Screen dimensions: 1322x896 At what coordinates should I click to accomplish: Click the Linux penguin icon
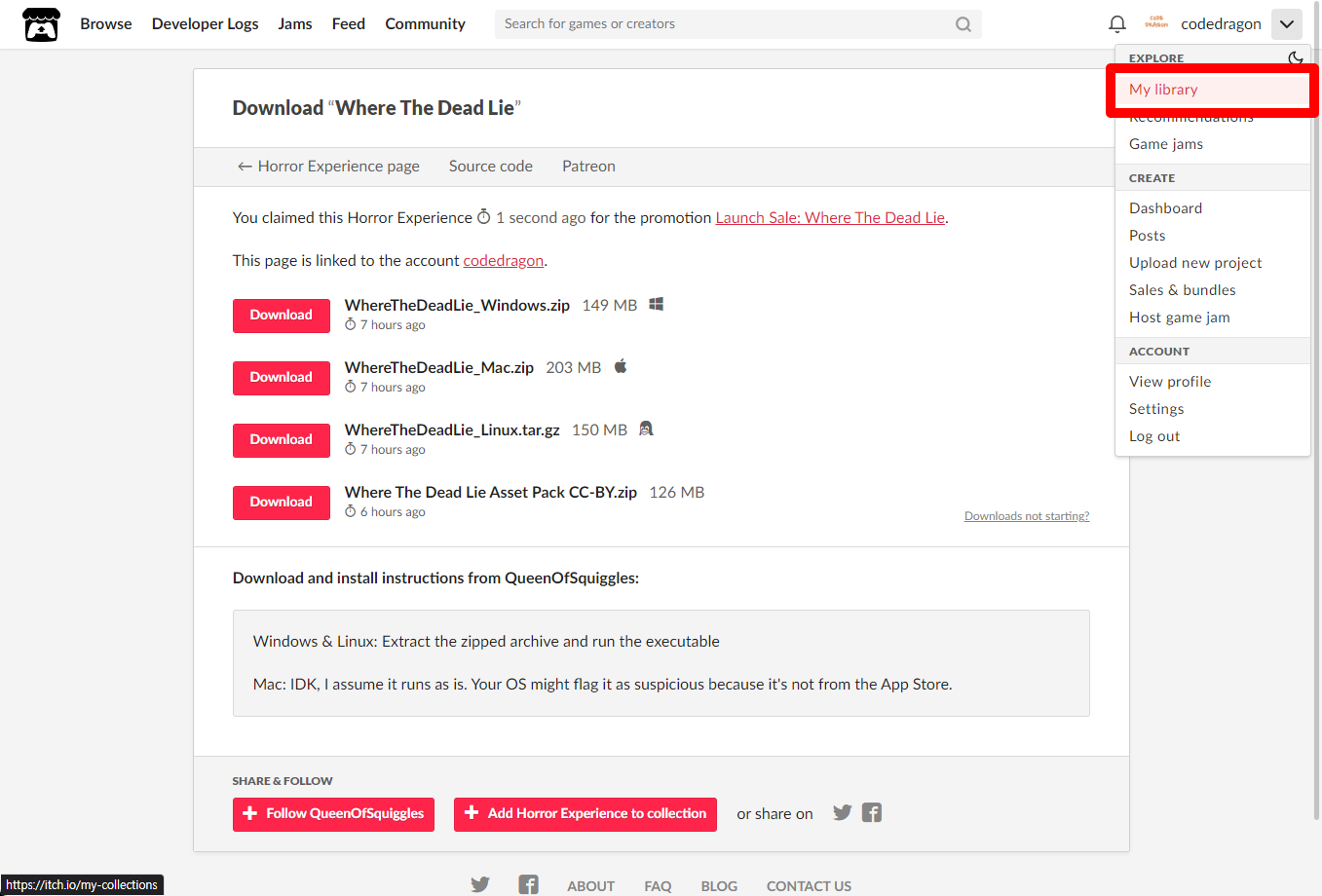[x=646, y=429]
